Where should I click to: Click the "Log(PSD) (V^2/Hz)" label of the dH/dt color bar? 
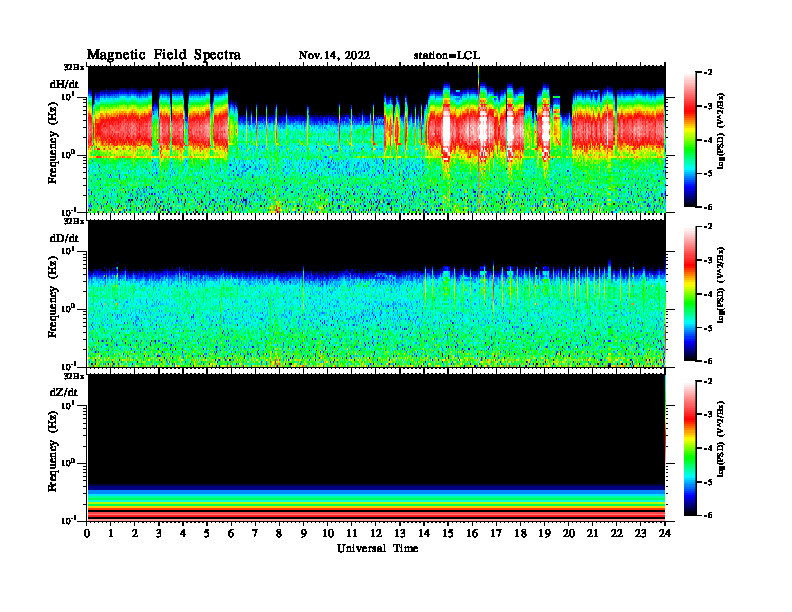coord(721,131)
